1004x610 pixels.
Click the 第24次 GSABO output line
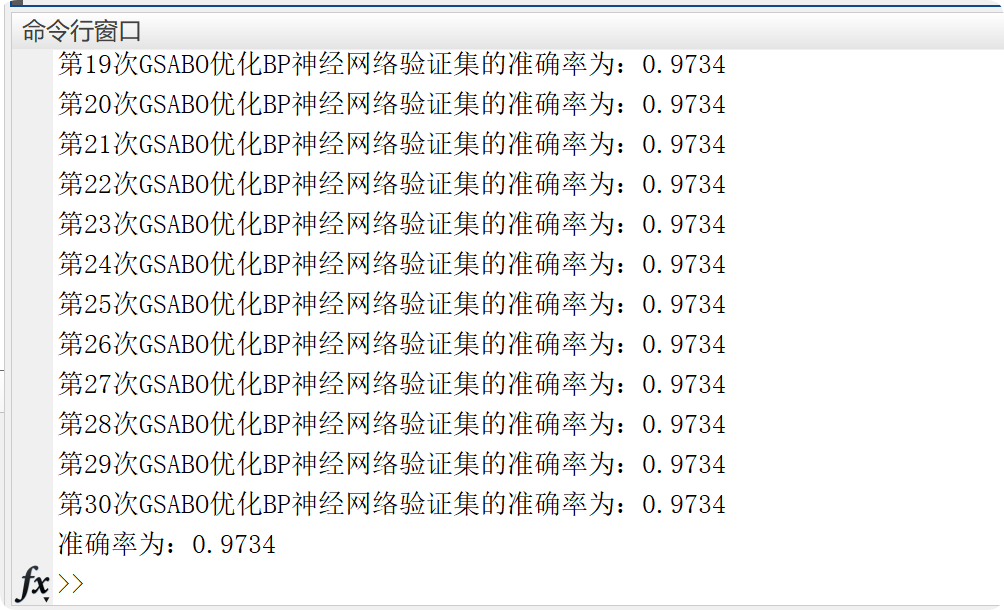(x=392, y=264)
